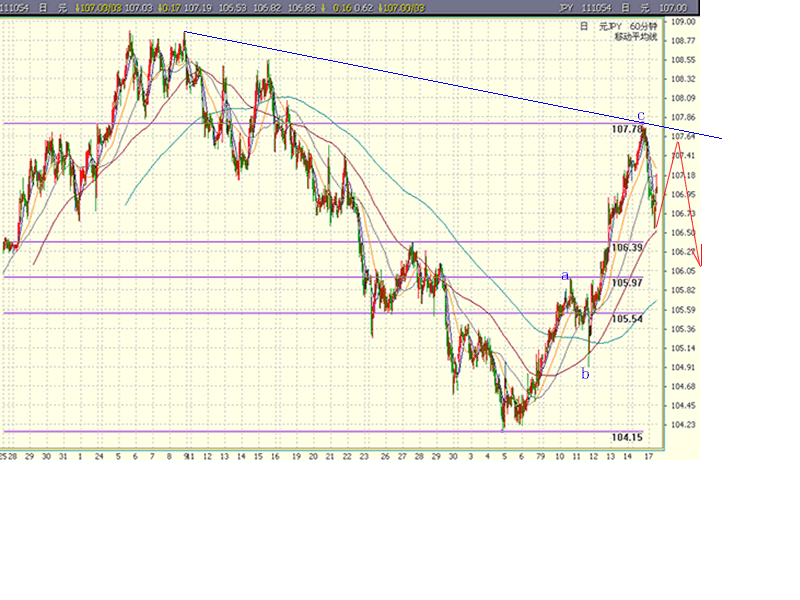The image size is (800, 600).
Task: Click the 108.32 price axis value
Action: tap(683, 79)
